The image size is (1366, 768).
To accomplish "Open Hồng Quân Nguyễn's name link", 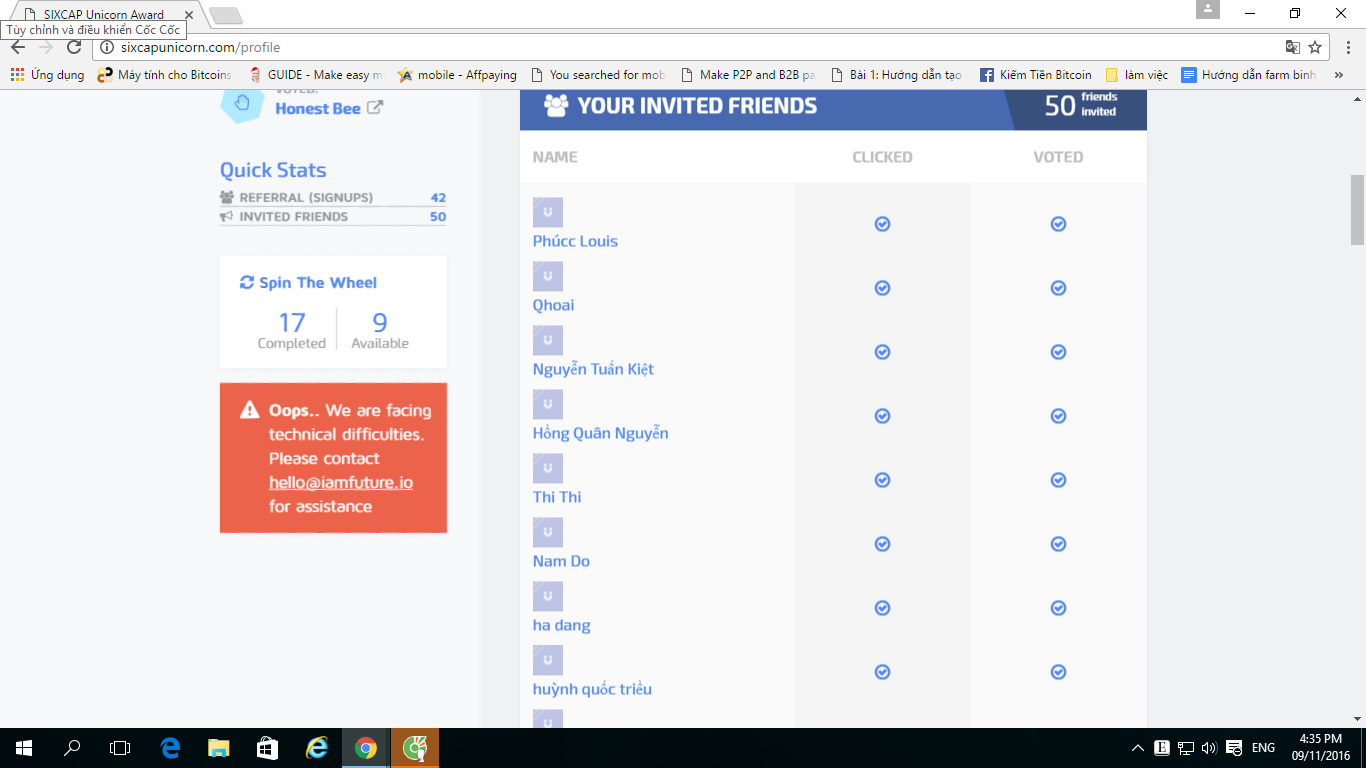I will pyautogui.click(x=600, y=433).
